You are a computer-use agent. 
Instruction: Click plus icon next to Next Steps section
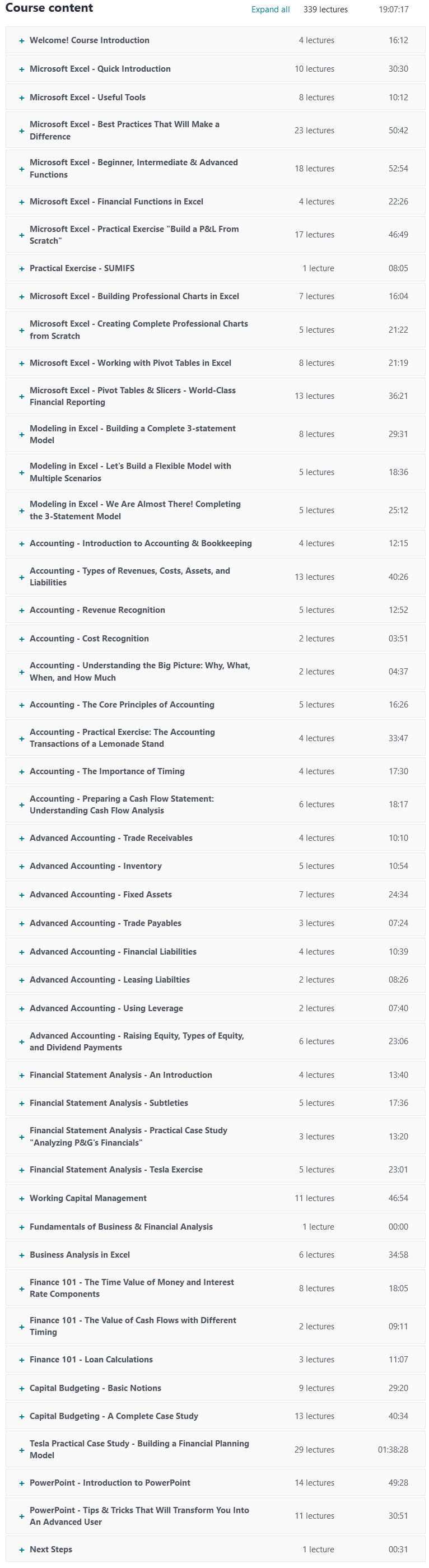pos(22,1550)
